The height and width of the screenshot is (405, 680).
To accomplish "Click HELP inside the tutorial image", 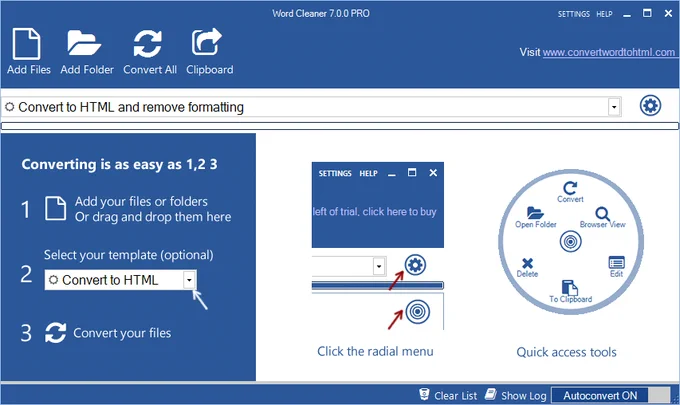I will click(x=368, y=173).
